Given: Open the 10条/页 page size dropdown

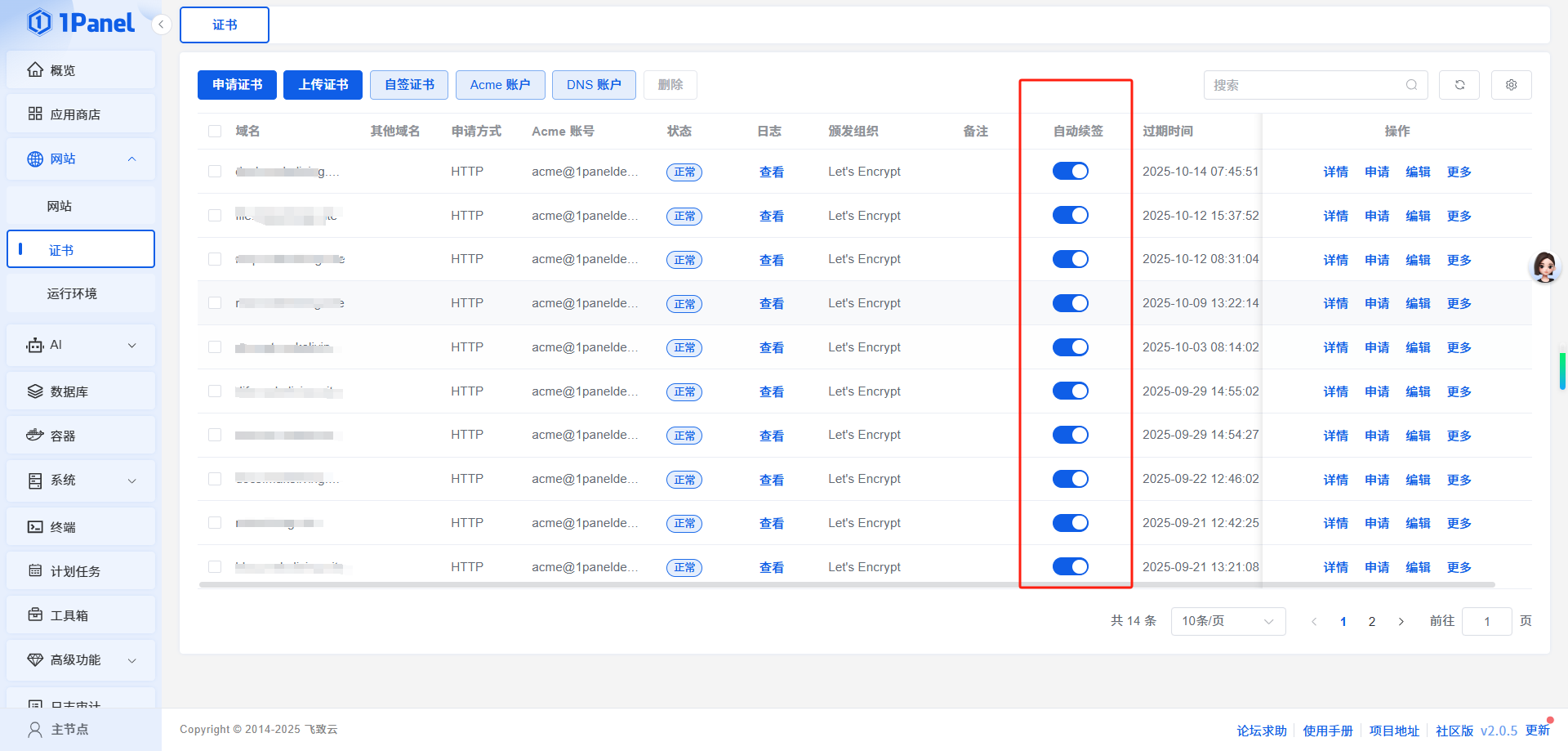Looking at the screenshot, I should pyautogui.click(x=1227, y=622).
